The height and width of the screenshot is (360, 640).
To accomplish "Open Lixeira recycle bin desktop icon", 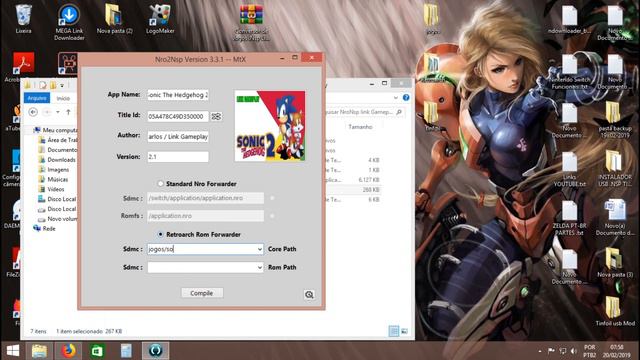I will tap(23, 19).
